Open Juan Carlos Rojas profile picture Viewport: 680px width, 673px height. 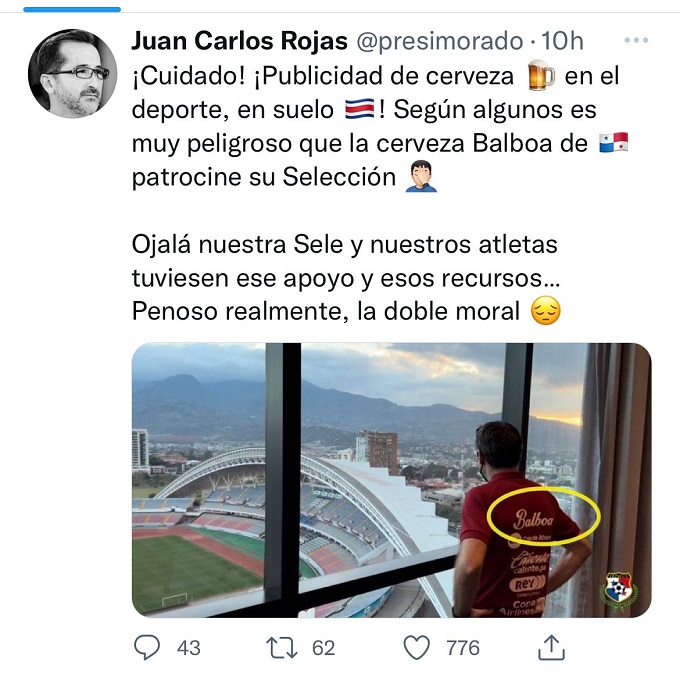pos(72,73)
